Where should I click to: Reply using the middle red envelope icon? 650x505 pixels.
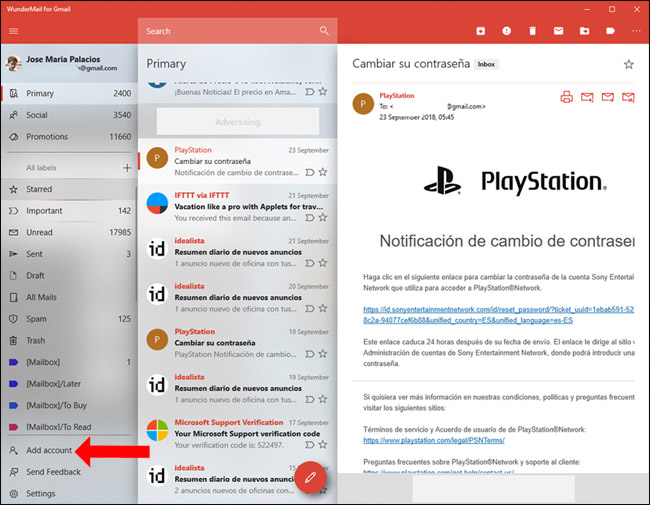[x=608, y=97]
